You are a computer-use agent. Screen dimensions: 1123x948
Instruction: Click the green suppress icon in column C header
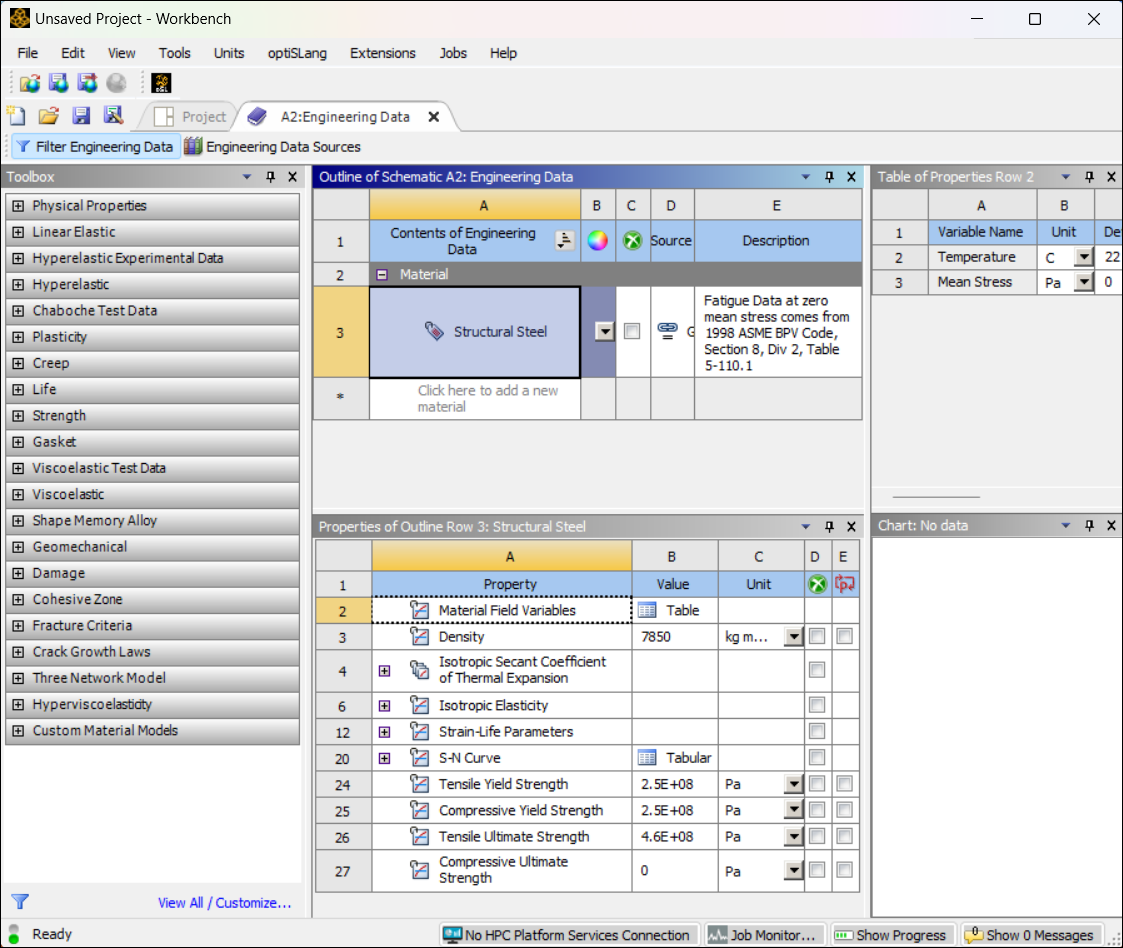tap(632, 240)
